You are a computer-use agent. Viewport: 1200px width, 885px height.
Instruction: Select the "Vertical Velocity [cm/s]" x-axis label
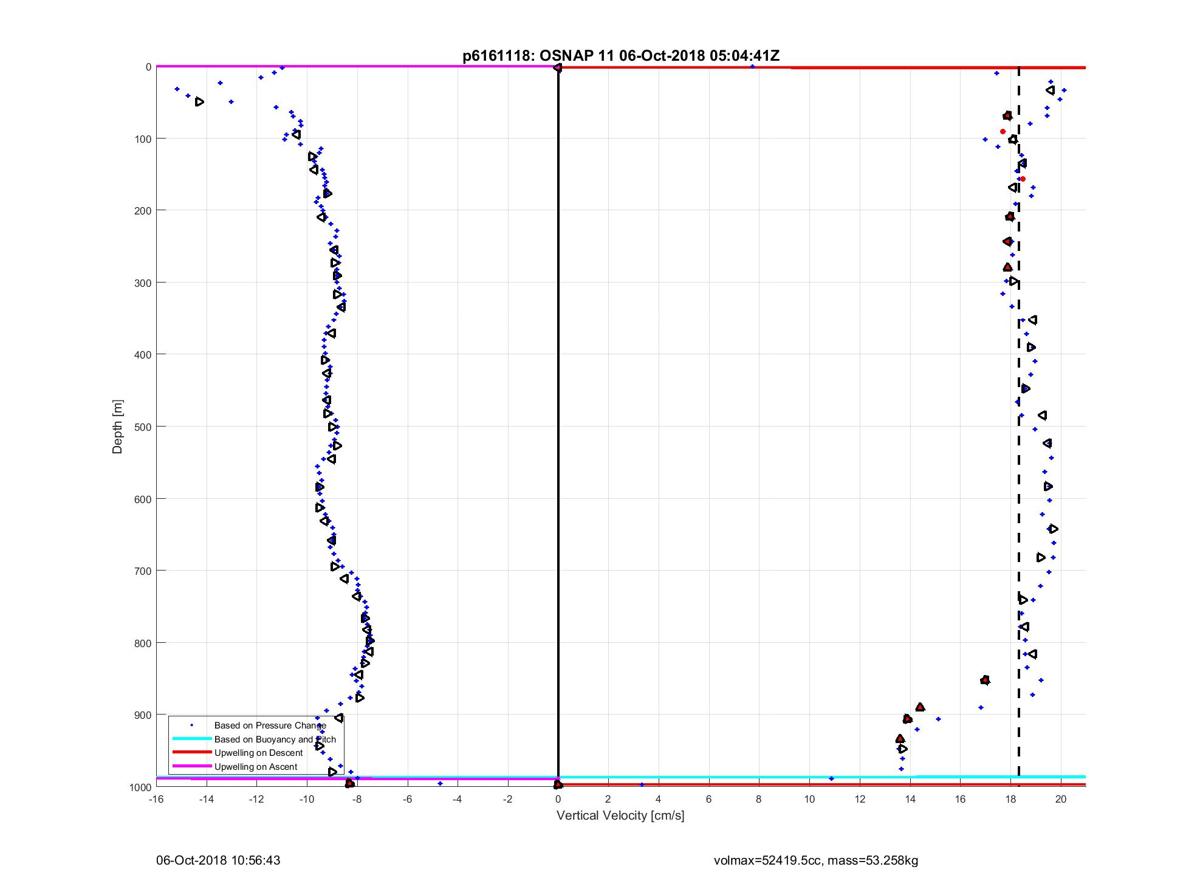point(620,816)
